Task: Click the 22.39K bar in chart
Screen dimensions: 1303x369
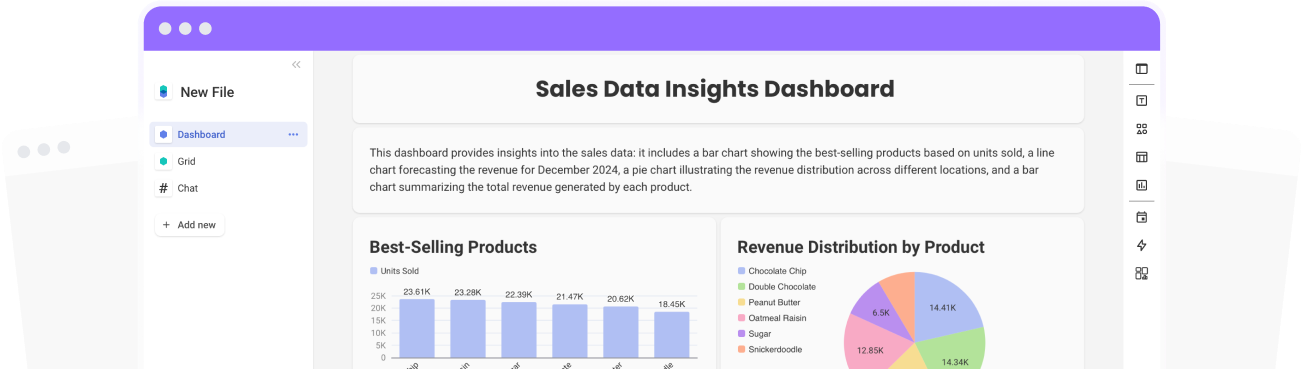Action: [x=519, y=330]
